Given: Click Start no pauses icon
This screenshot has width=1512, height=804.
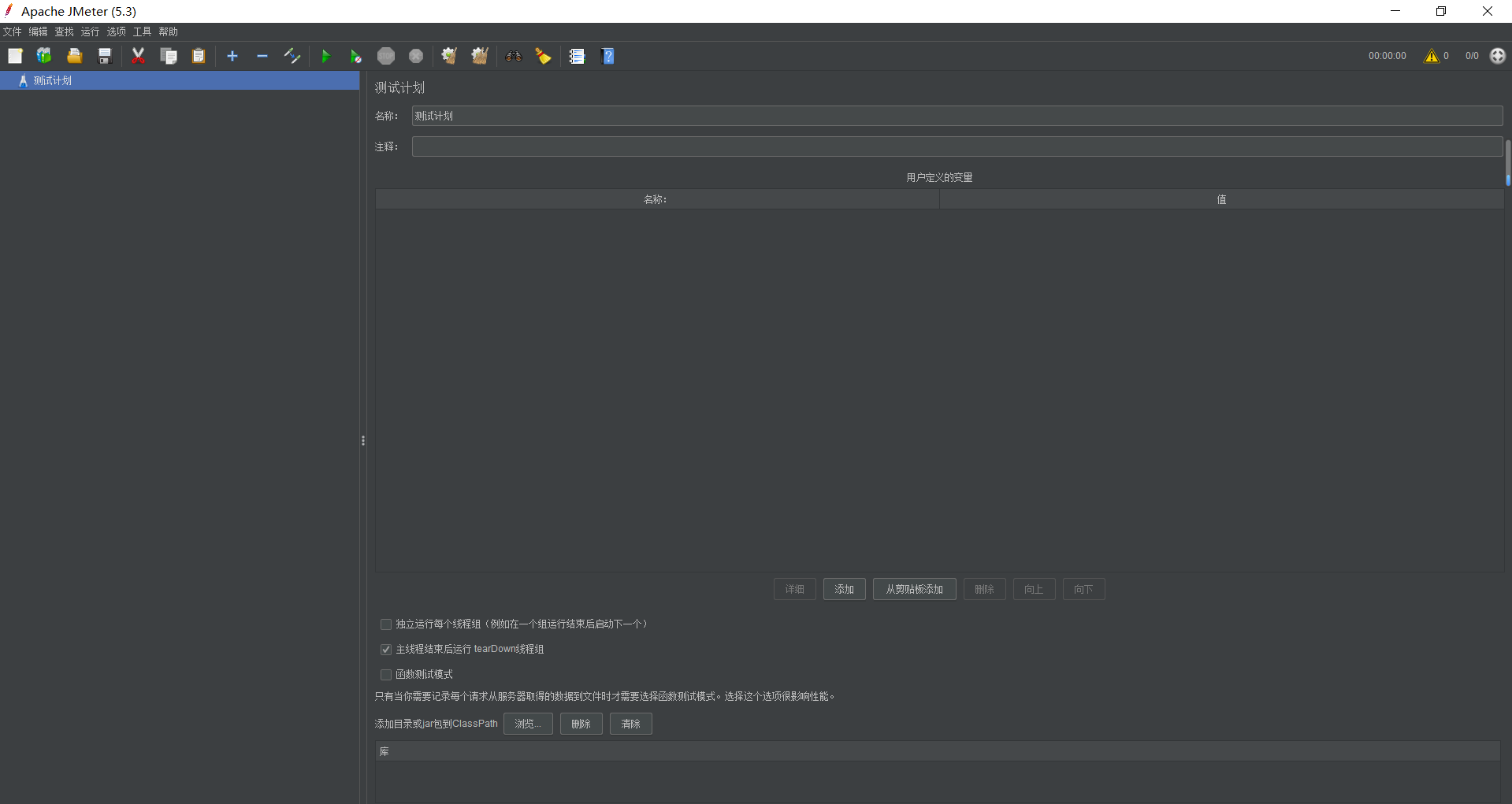Looking at the screenshot, I should coord(355,56).
